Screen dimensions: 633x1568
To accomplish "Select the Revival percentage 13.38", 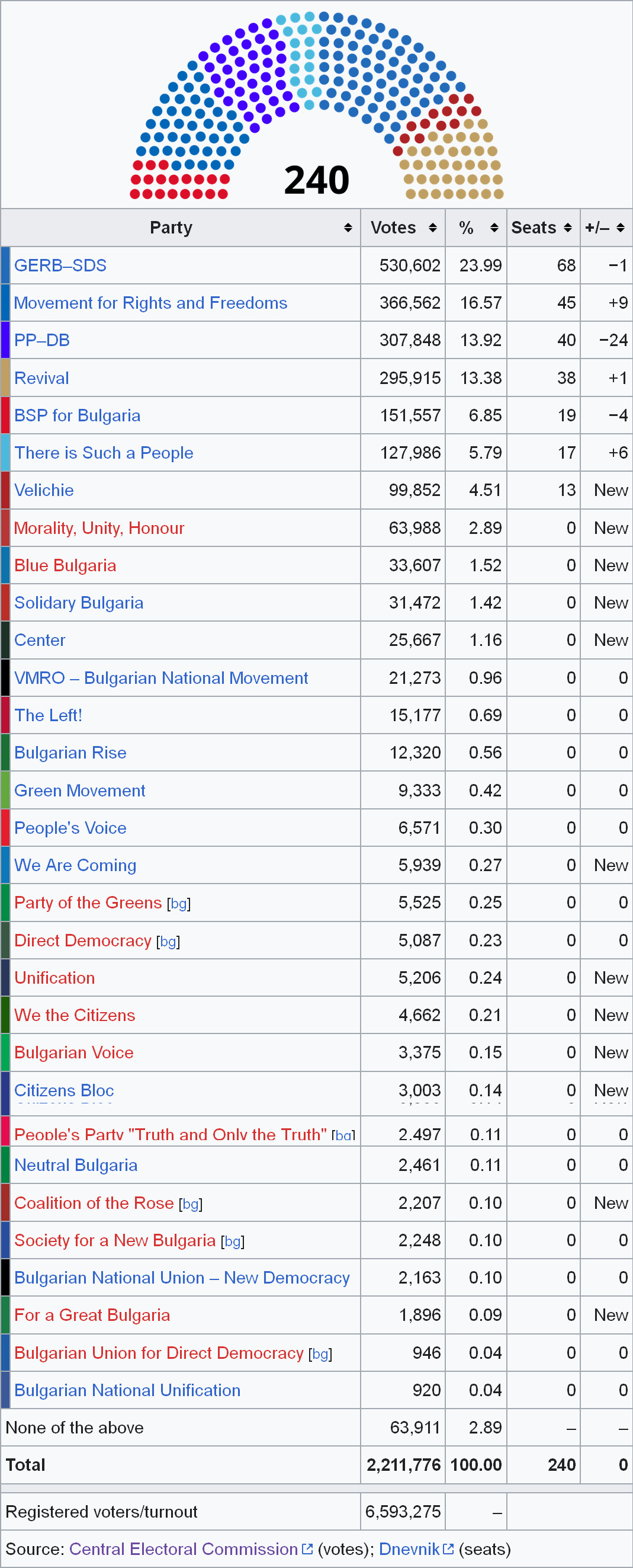I will (481, 378).
